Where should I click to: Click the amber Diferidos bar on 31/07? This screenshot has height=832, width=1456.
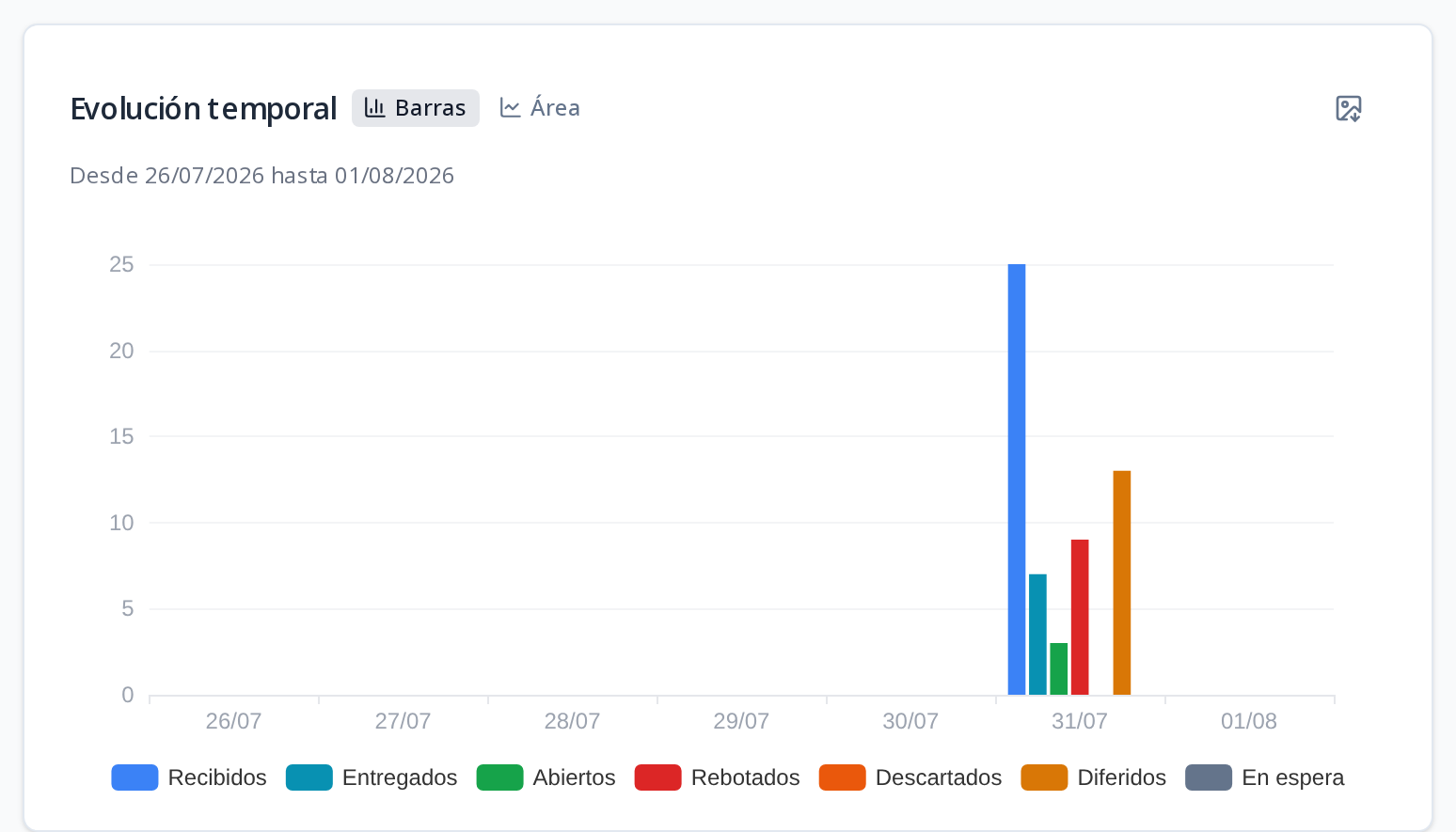click(1122, 583)
